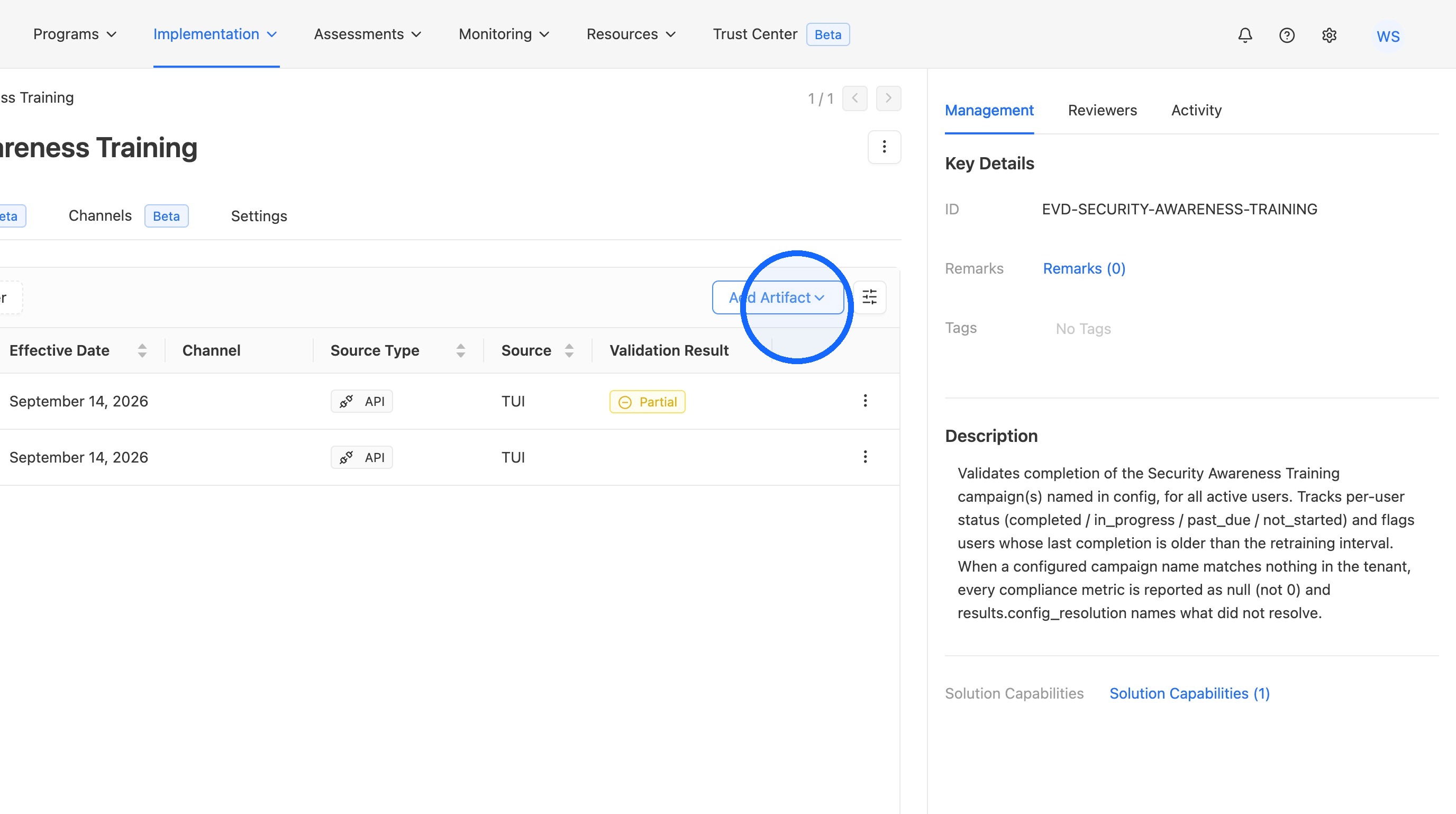Screen dimensions: 1456x814
Task: Open the Remarks (0) link
Action: click(x=1084, y=268)
